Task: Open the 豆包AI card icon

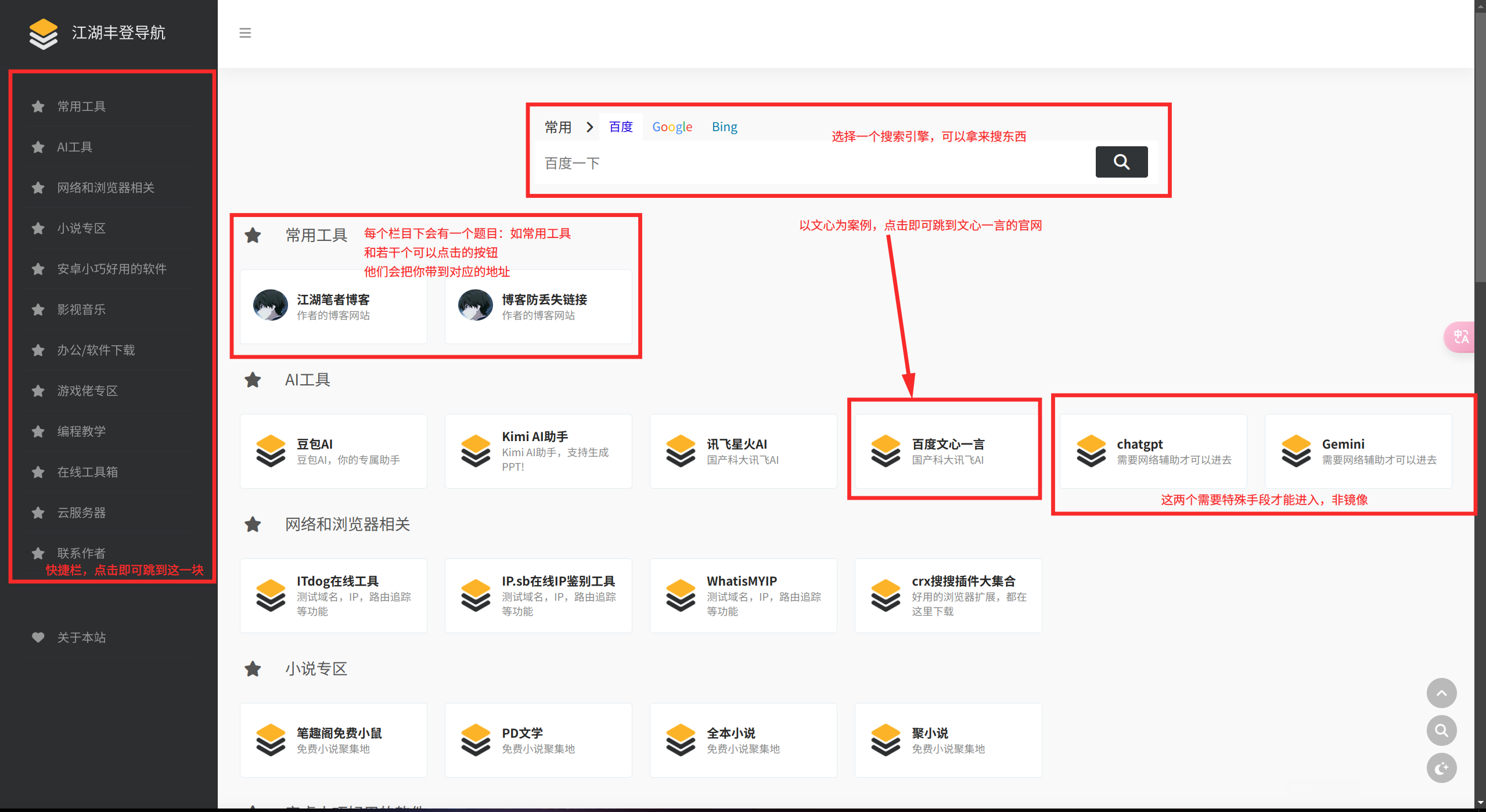Action: tap(271, 451)
